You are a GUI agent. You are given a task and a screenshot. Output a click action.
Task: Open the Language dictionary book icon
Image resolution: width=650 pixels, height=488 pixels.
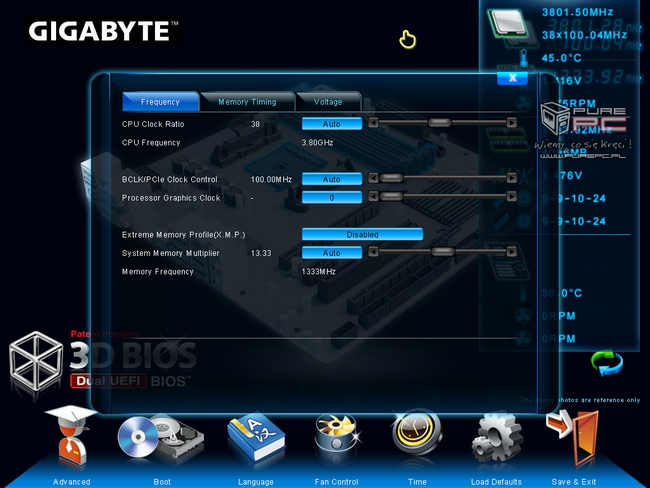click(x=256, y=437)
